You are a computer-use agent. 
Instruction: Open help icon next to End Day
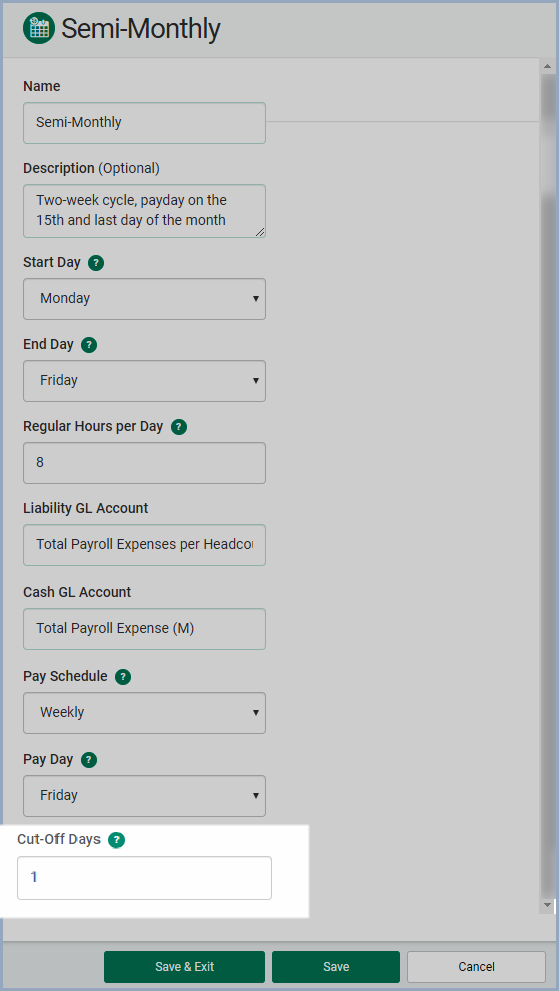pos(89,345)
